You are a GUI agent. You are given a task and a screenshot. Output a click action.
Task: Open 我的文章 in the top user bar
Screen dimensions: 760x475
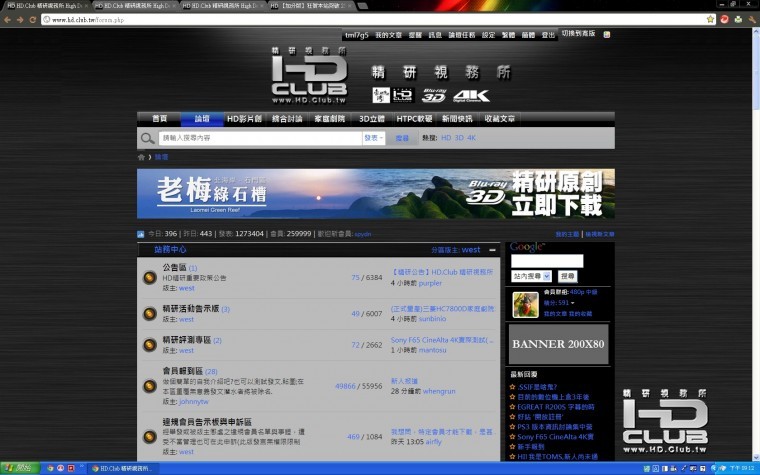388,35
